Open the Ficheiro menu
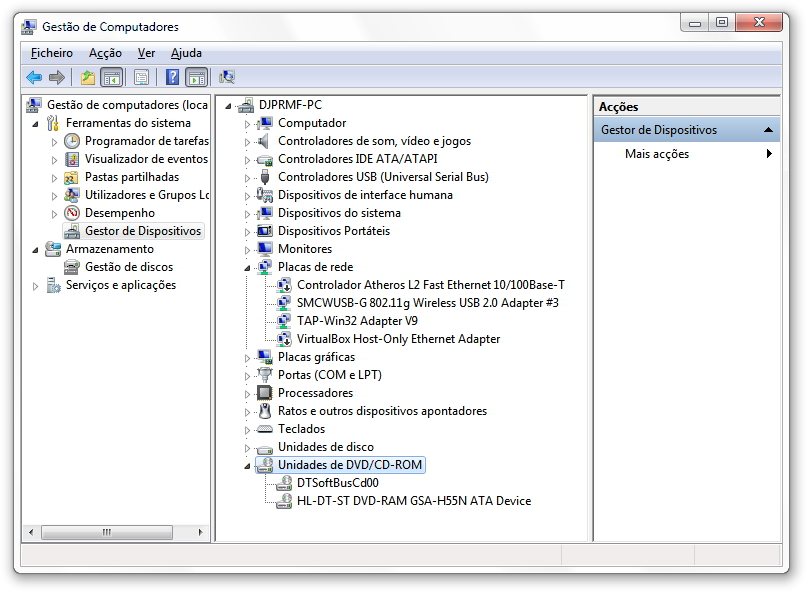 (x=52, y=53)
